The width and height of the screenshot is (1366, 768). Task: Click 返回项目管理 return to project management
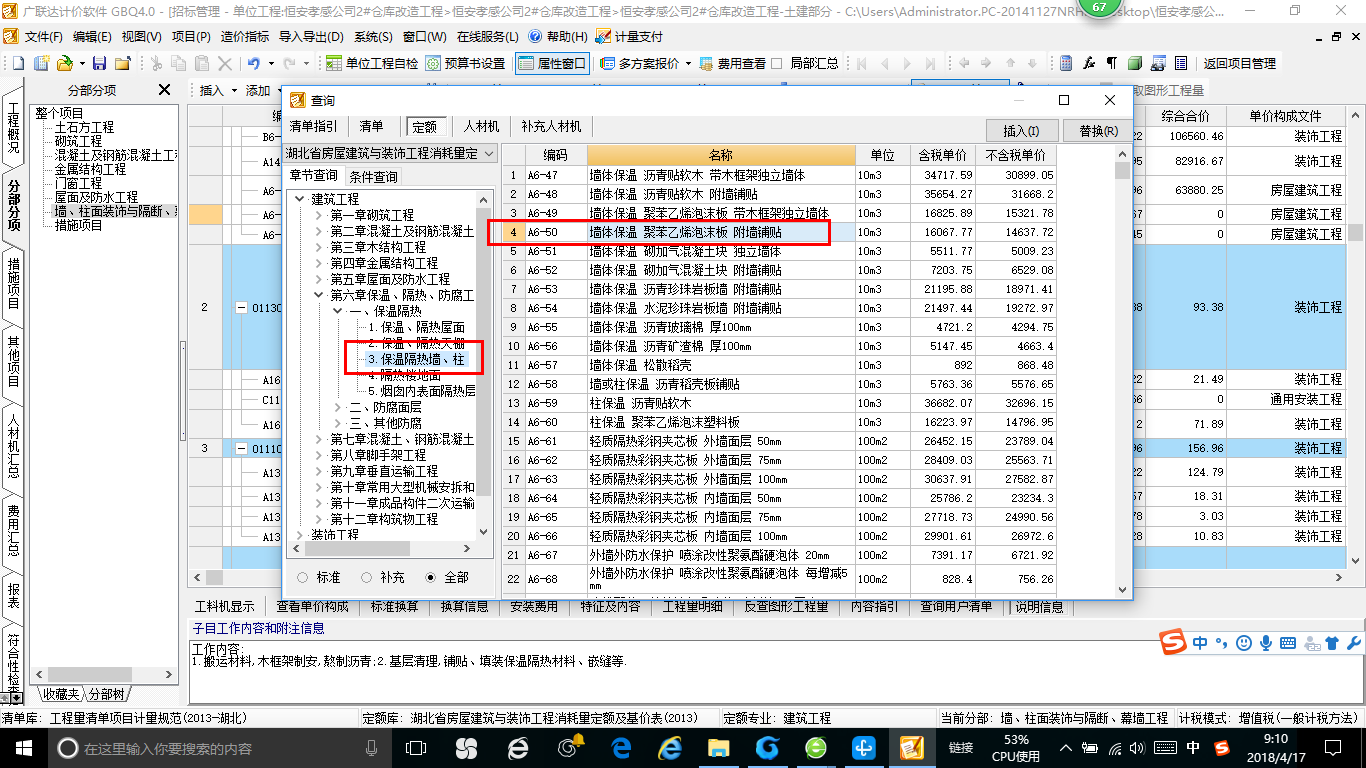tap(1239, 63)
